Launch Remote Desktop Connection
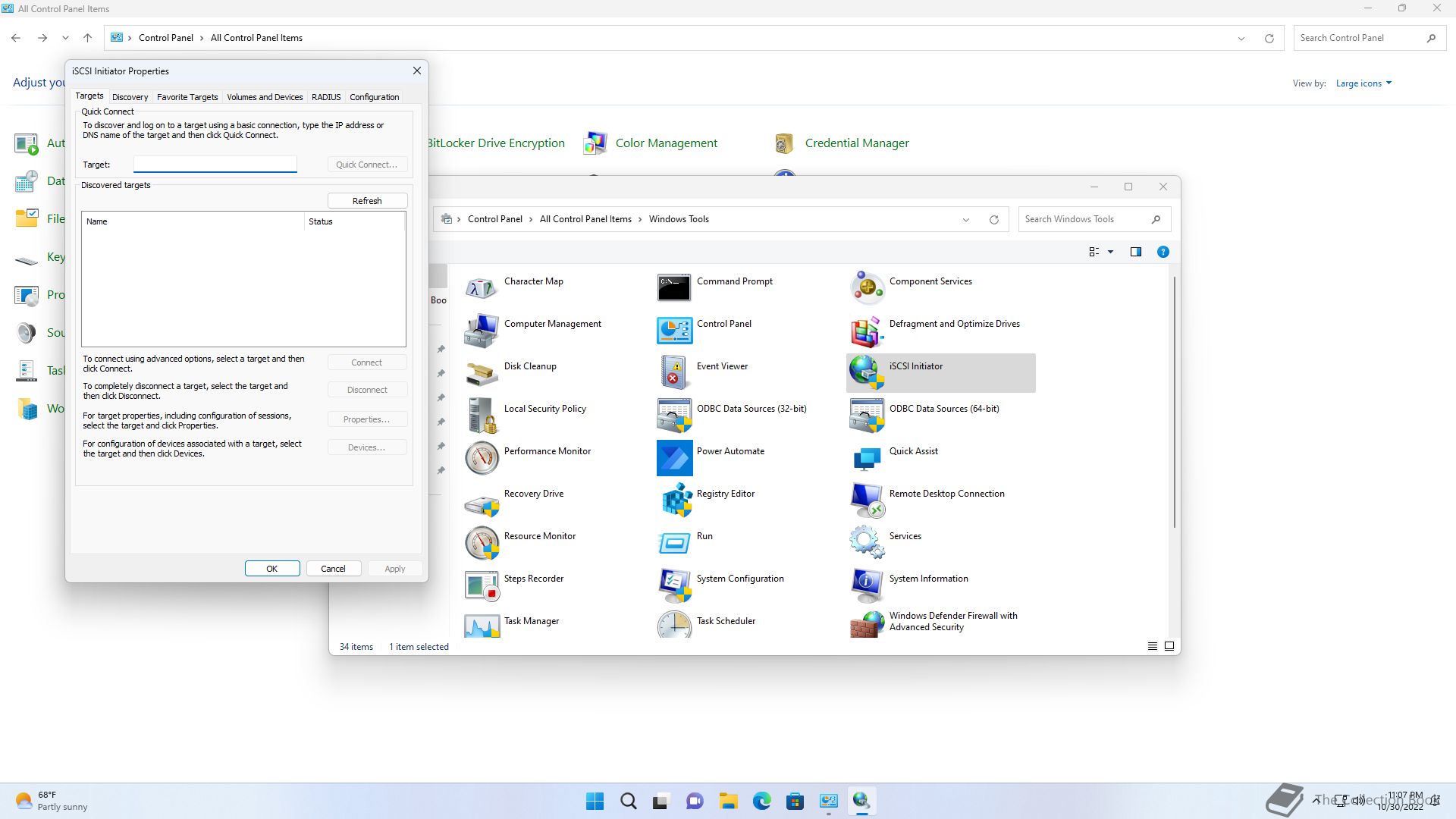 866,500
